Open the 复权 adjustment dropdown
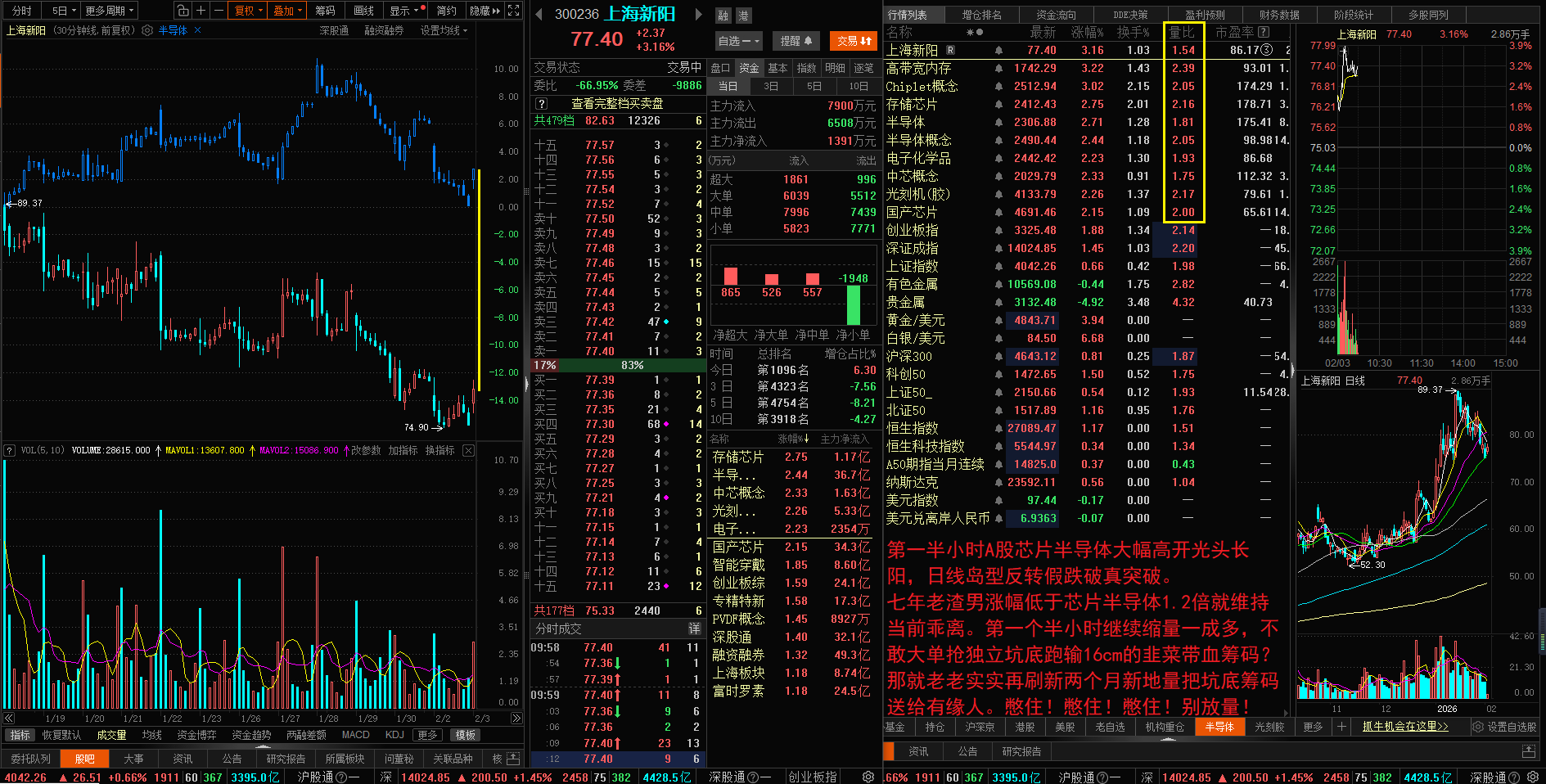 tap(249, 11)
